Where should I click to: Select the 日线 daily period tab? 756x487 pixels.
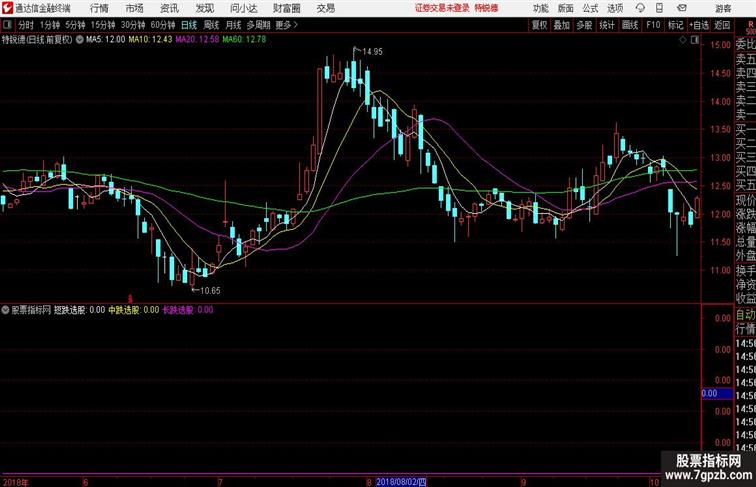click(189, 25)
